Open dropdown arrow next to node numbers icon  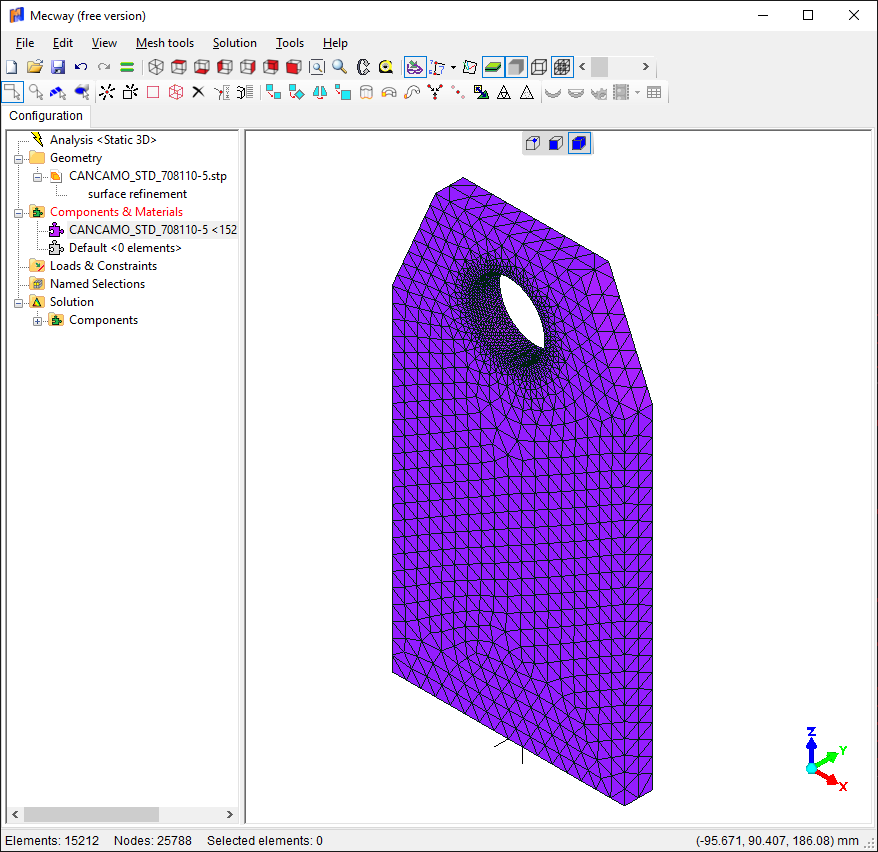click(x=453, y=67)
